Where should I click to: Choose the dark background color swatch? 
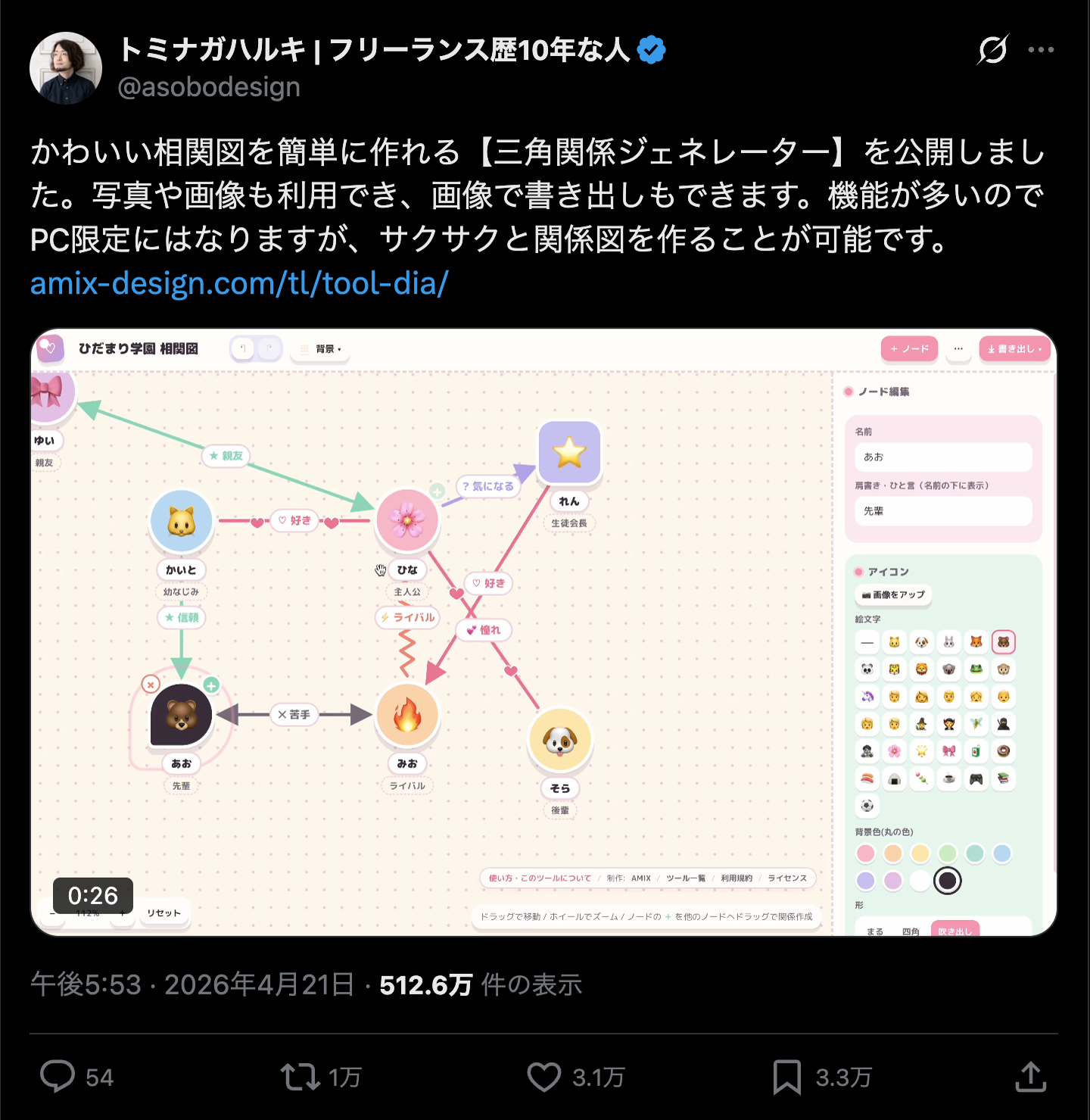coord(947,881)
